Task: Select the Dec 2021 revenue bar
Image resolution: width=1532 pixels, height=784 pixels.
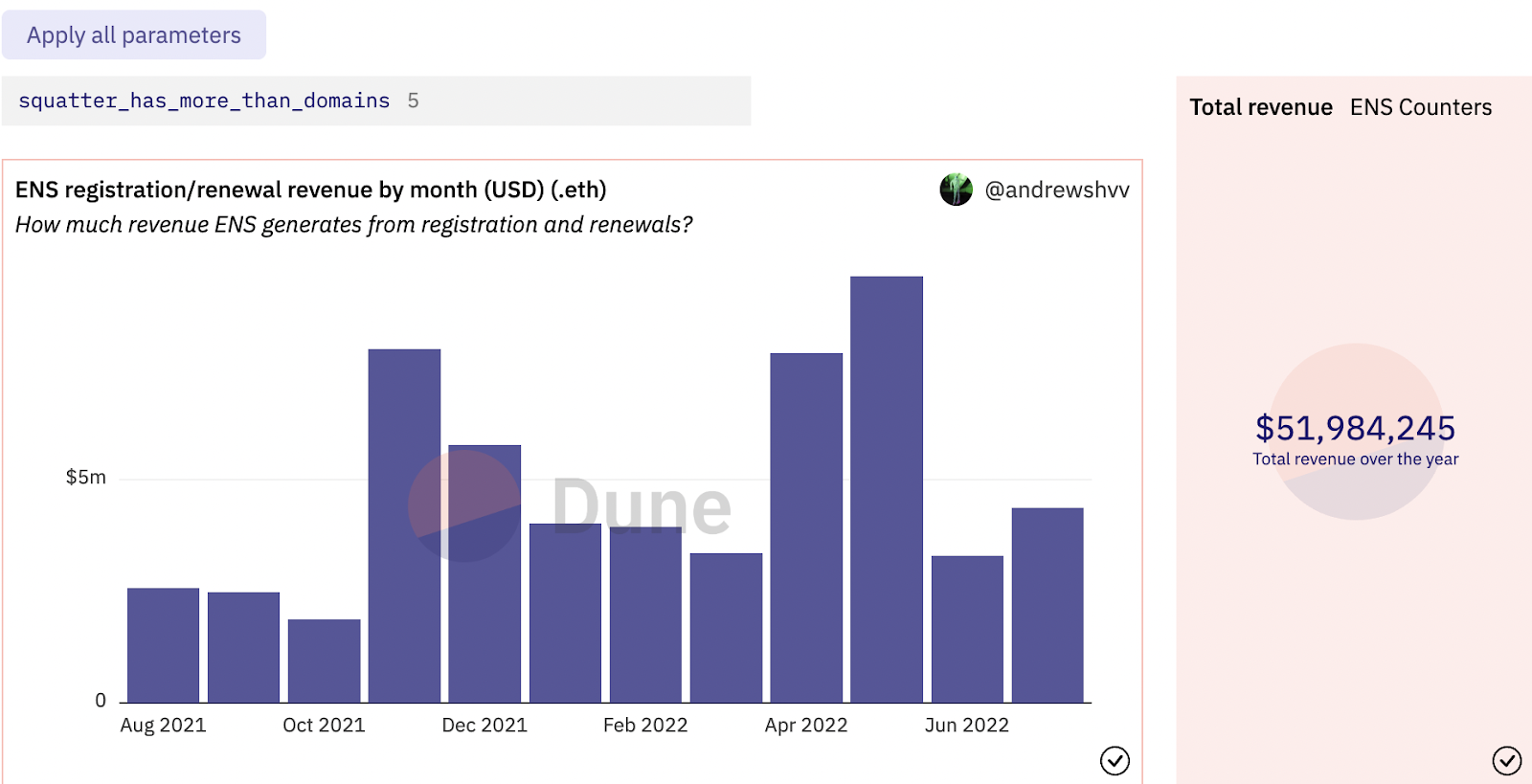Action: 484,574
